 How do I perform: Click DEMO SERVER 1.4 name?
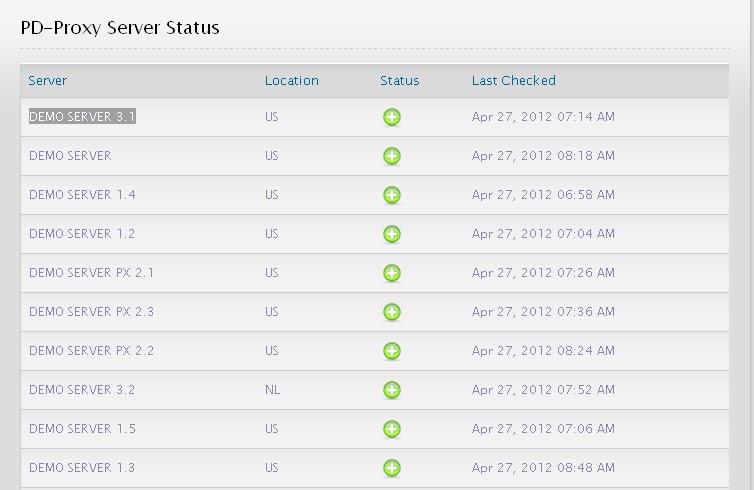82,194
